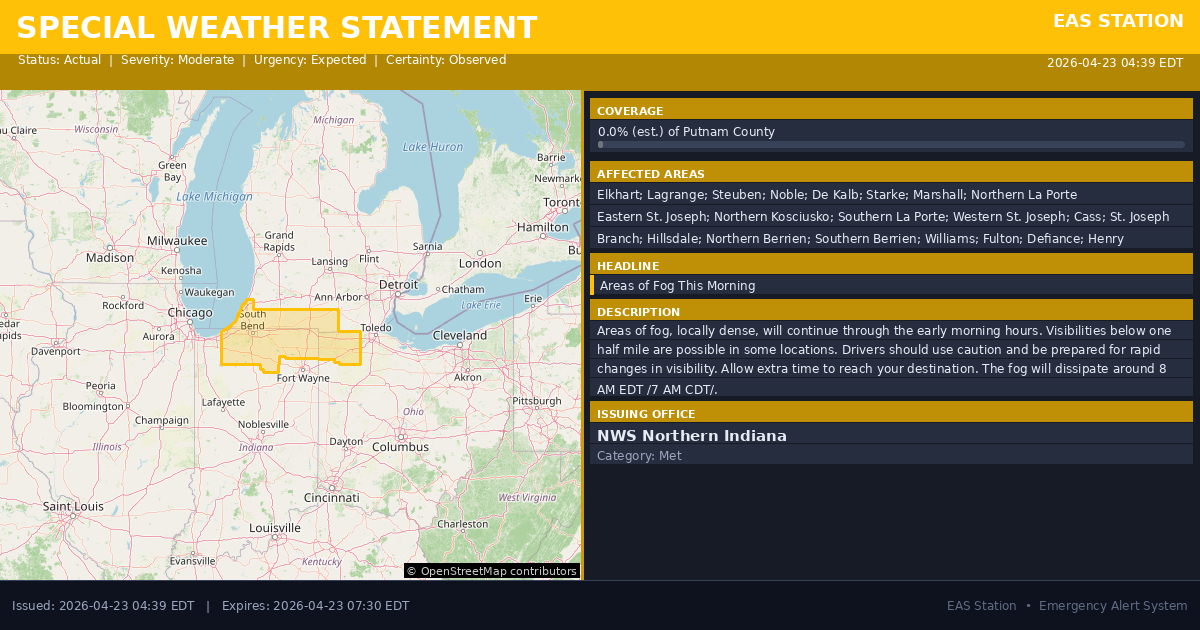Click the DESCRIPTION section header
This screenshot has height=630, width=1200.
638,312
